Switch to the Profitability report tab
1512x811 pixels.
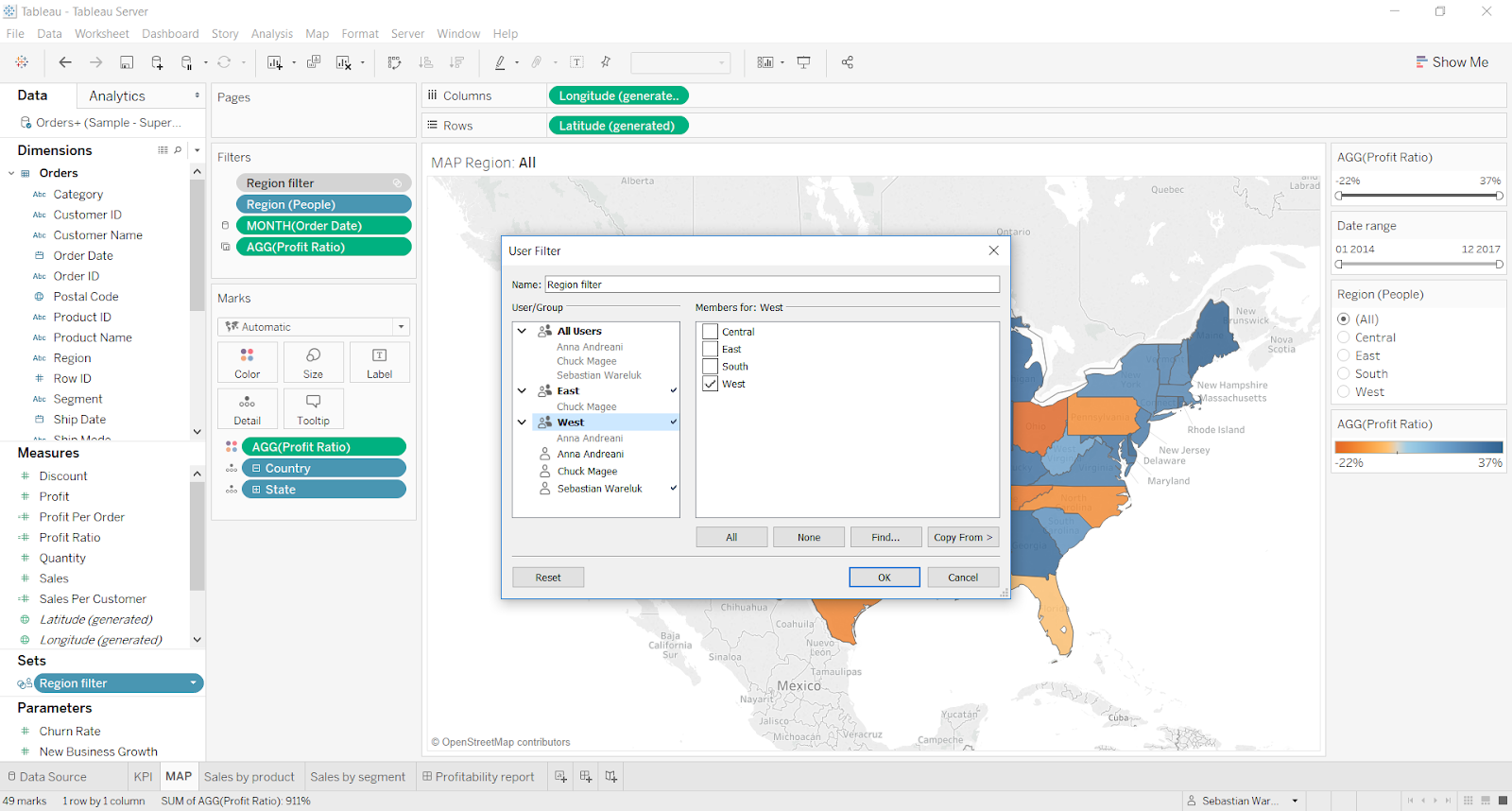(x=478, y=777)
